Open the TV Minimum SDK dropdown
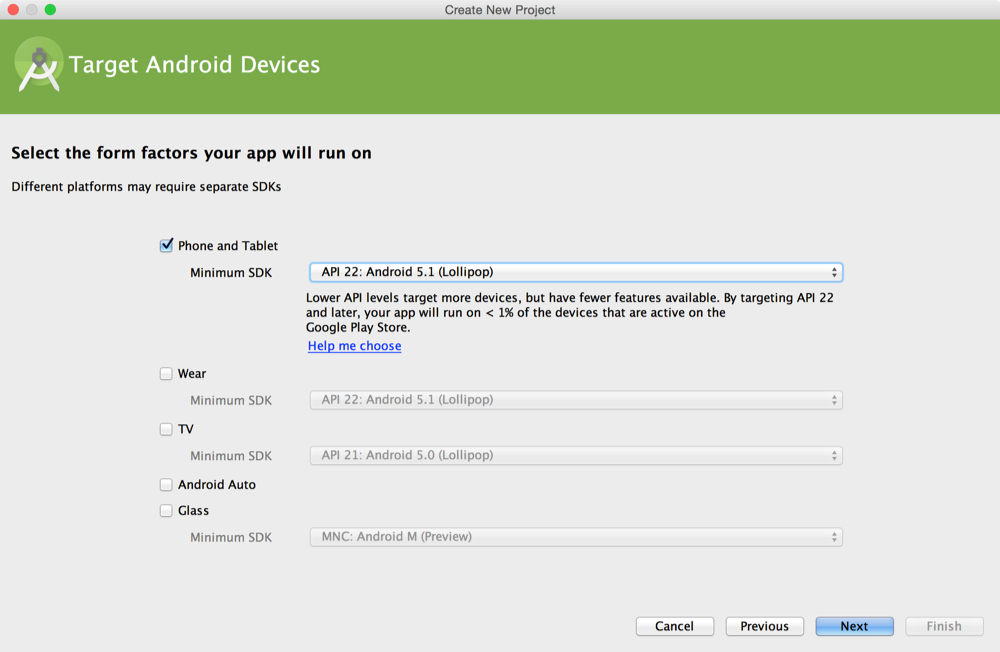The height and width of the screenshot is (652, 1000). (576, 456)
